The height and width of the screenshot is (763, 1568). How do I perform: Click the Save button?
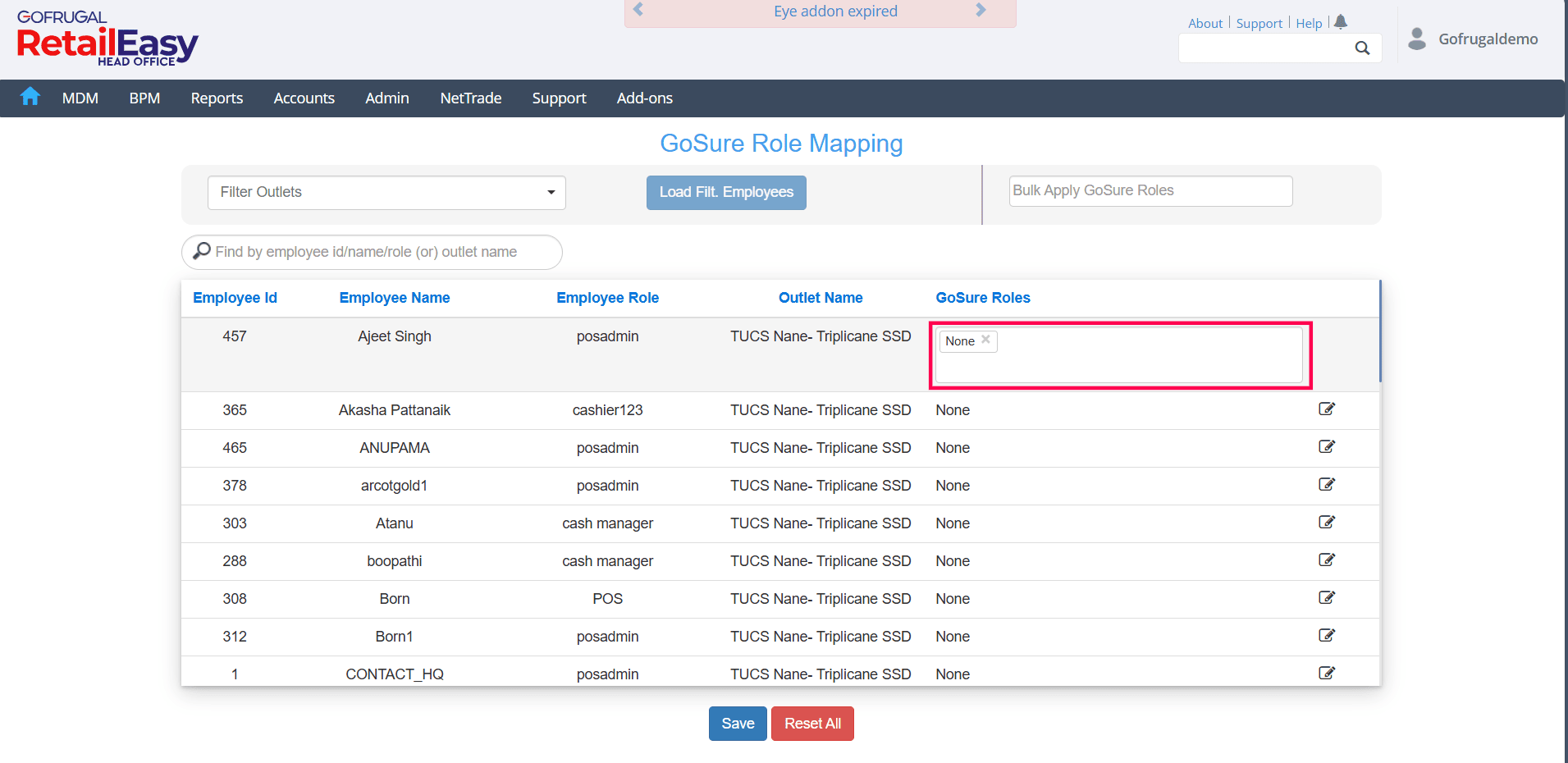click(737, 724)
